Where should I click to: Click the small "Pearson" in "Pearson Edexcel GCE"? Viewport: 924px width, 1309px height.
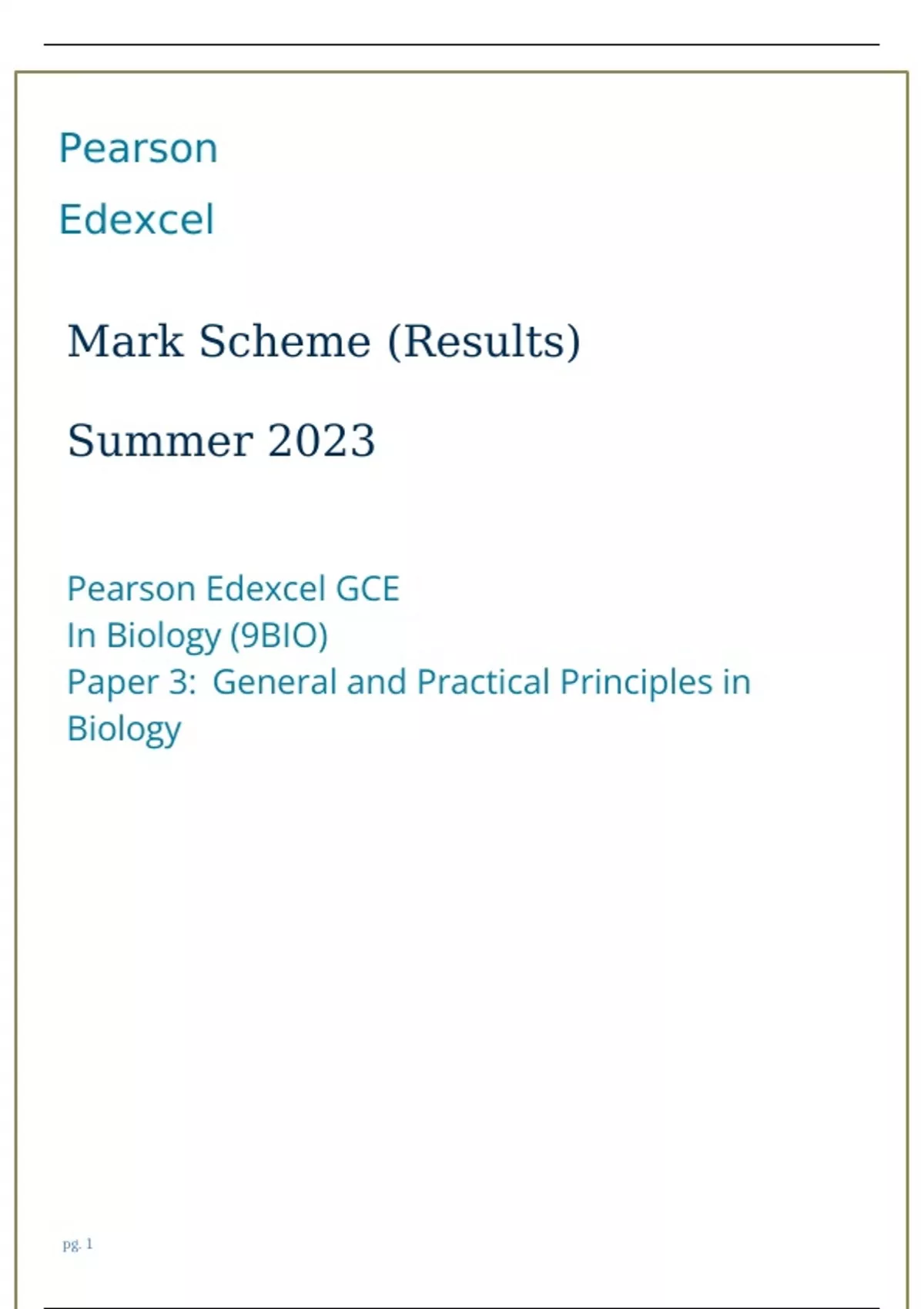coord(131,589)
